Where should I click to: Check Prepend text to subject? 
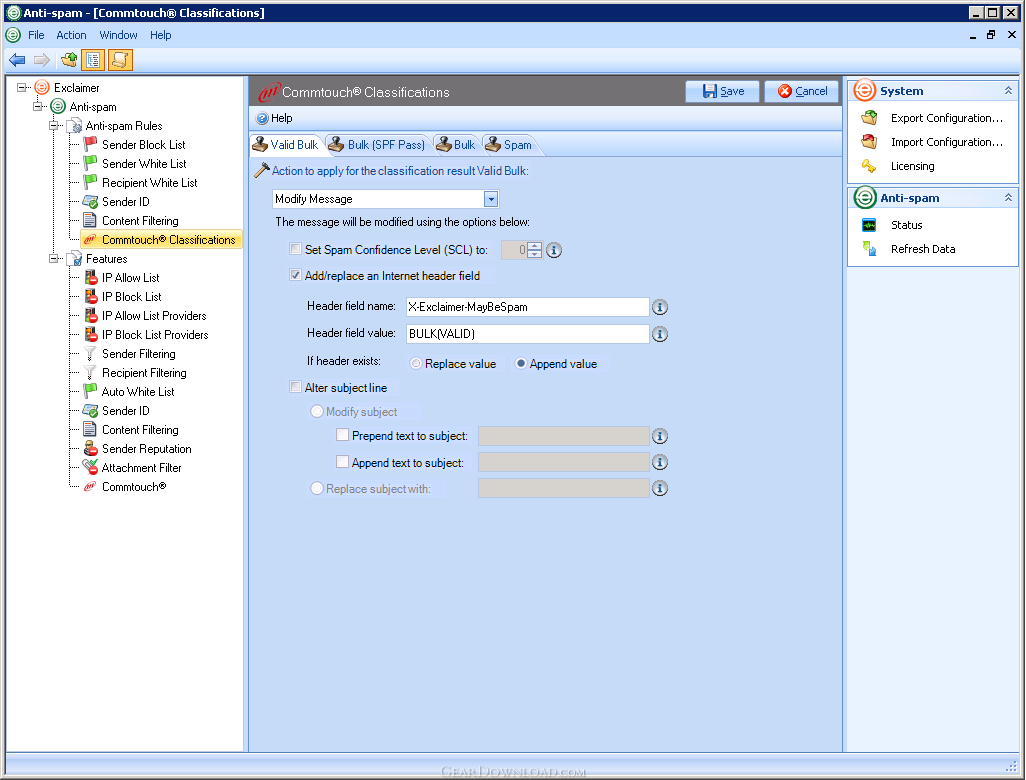tap(342, 435)
